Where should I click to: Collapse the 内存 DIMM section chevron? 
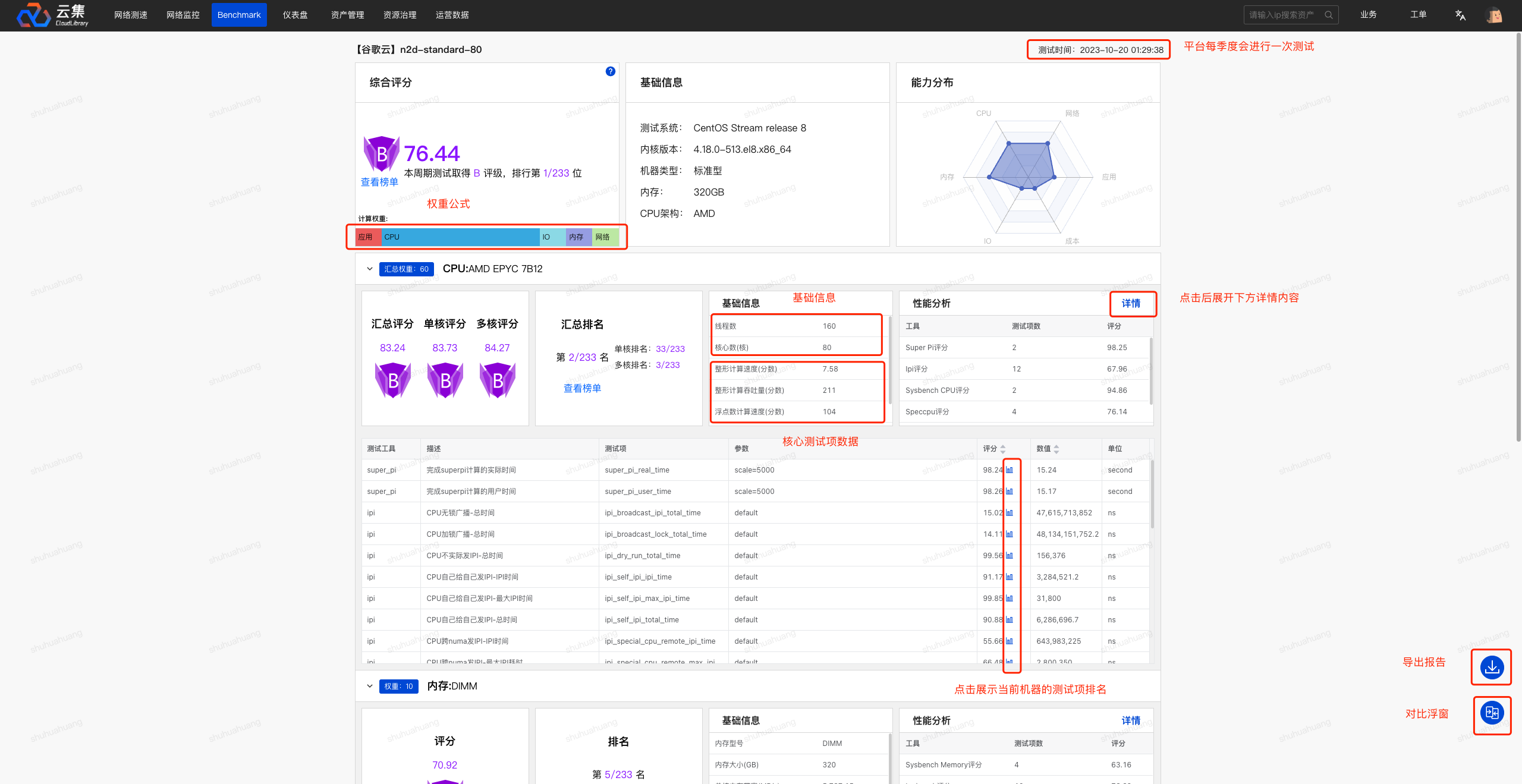point(370,686)
